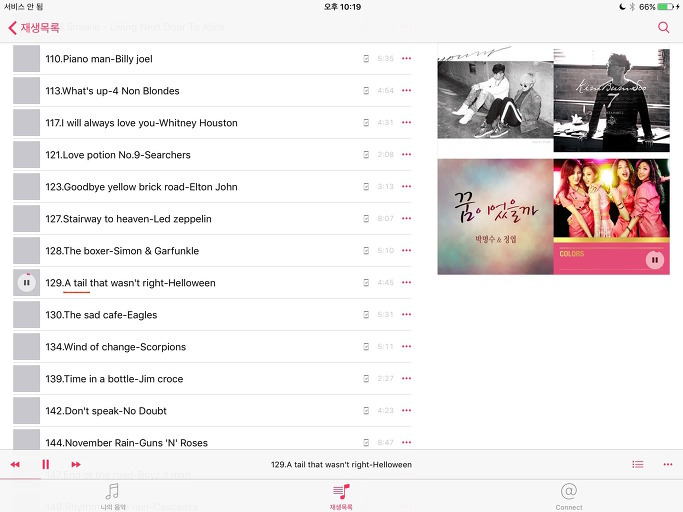Open more options for 134.Wind of change-Scorpions
683x512 pixels.
pyautogui.click(x=406, y=346)
